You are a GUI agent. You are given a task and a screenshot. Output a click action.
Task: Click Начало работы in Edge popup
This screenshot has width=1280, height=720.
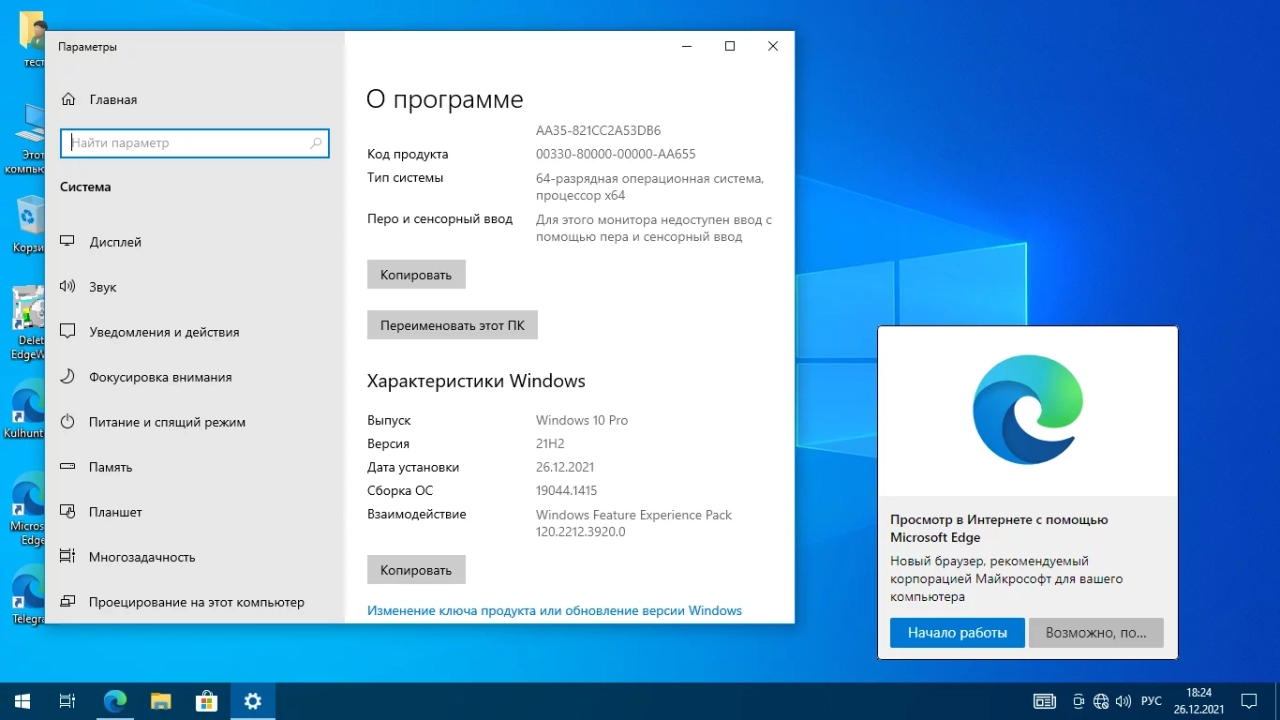[957, 633]
